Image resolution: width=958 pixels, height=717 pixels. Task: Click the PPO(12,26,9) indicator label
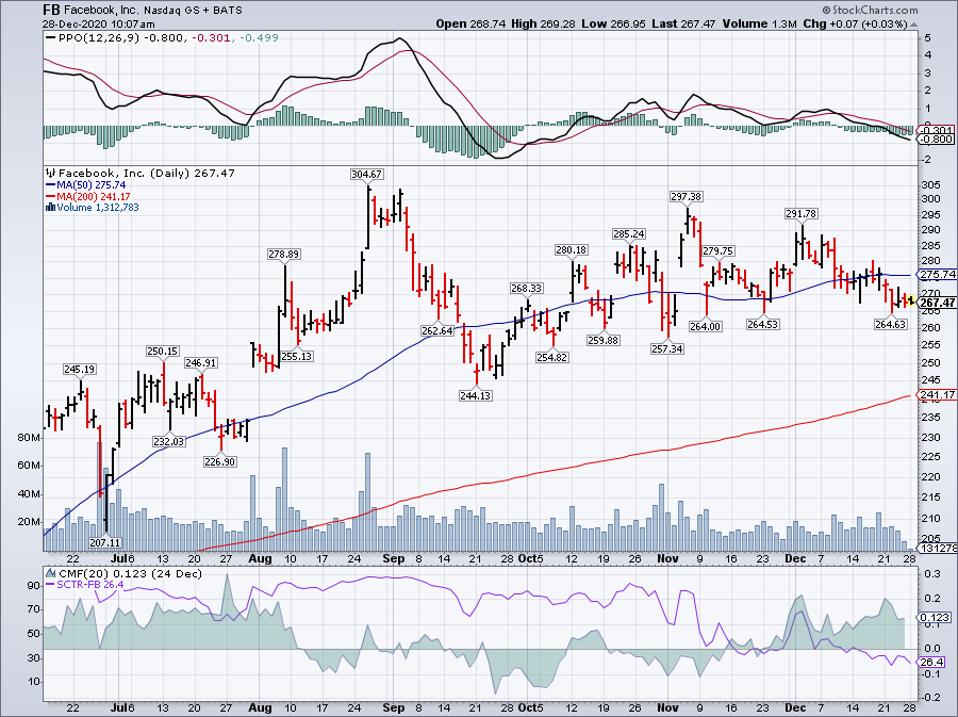point(99,38)
